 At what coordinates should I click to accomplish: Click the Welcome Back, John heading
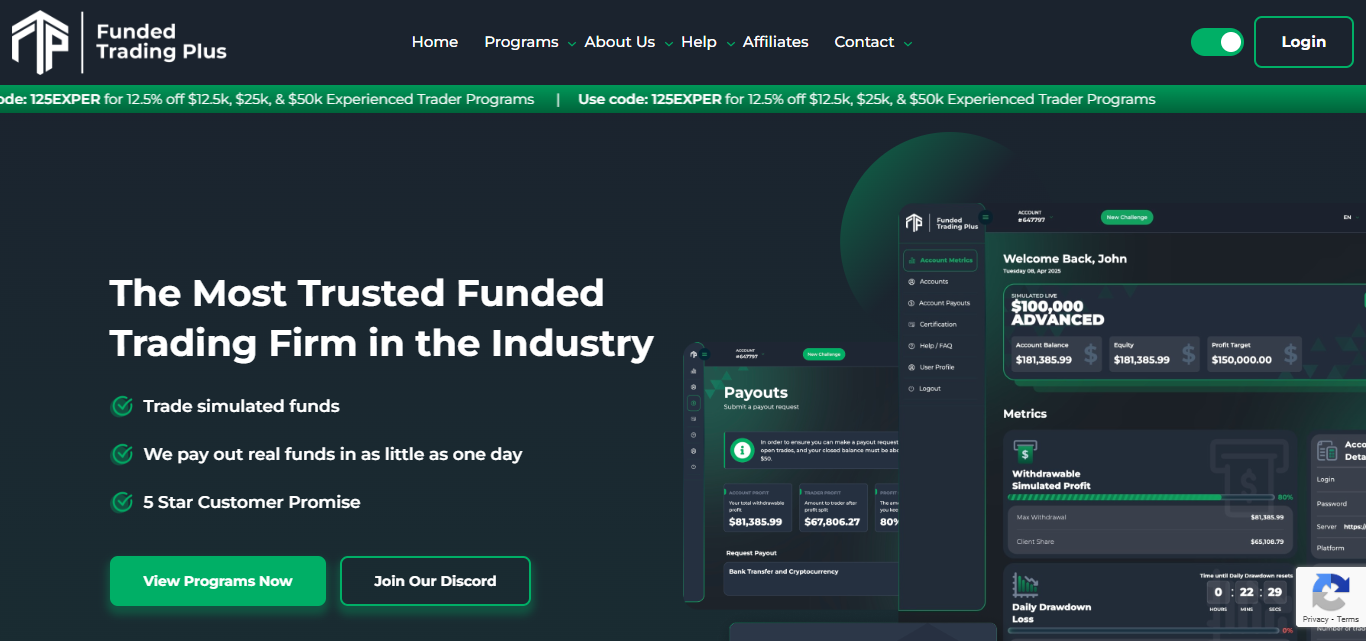pos(1065,259)
